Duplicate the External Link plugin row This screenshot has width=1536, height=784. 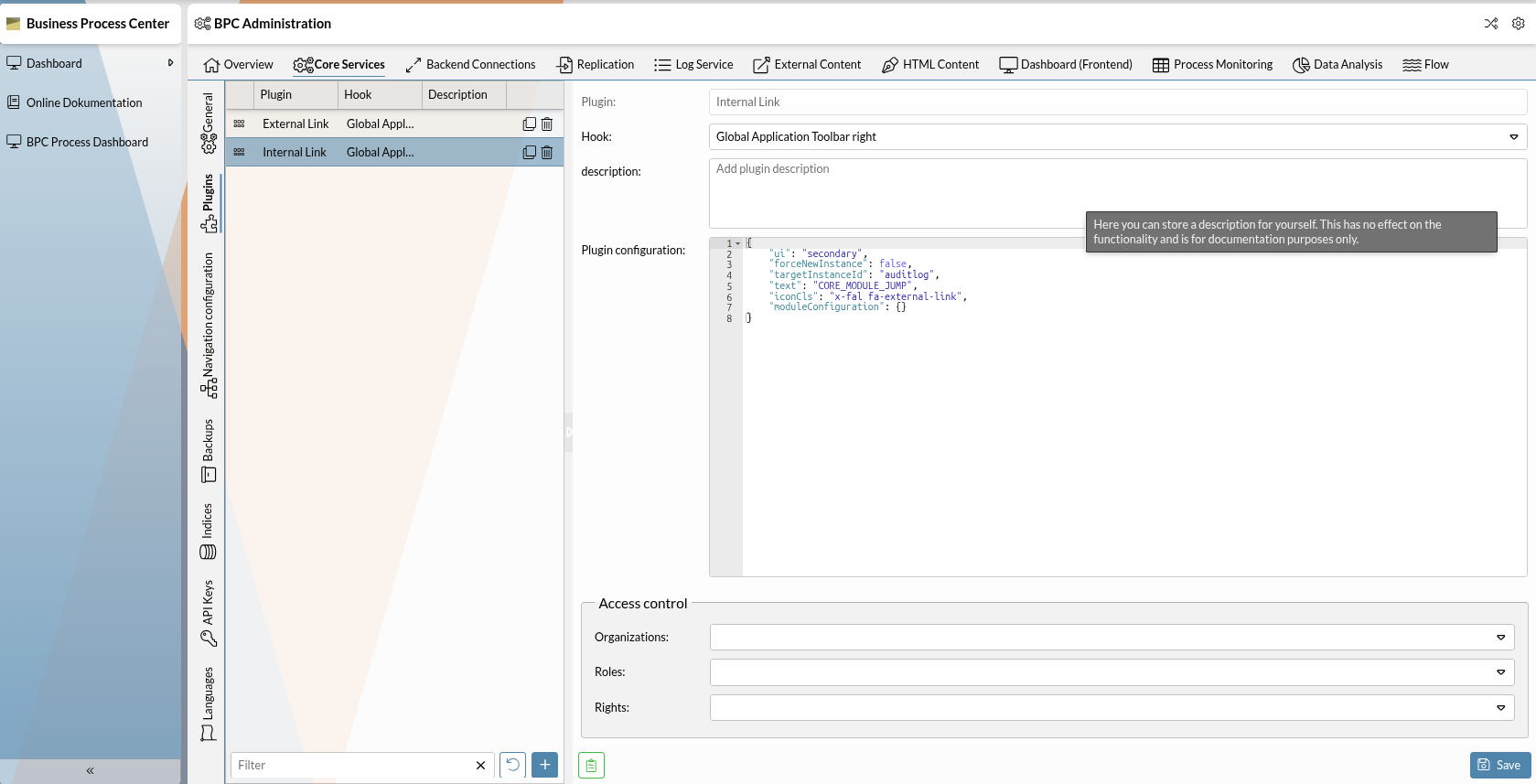529,124
